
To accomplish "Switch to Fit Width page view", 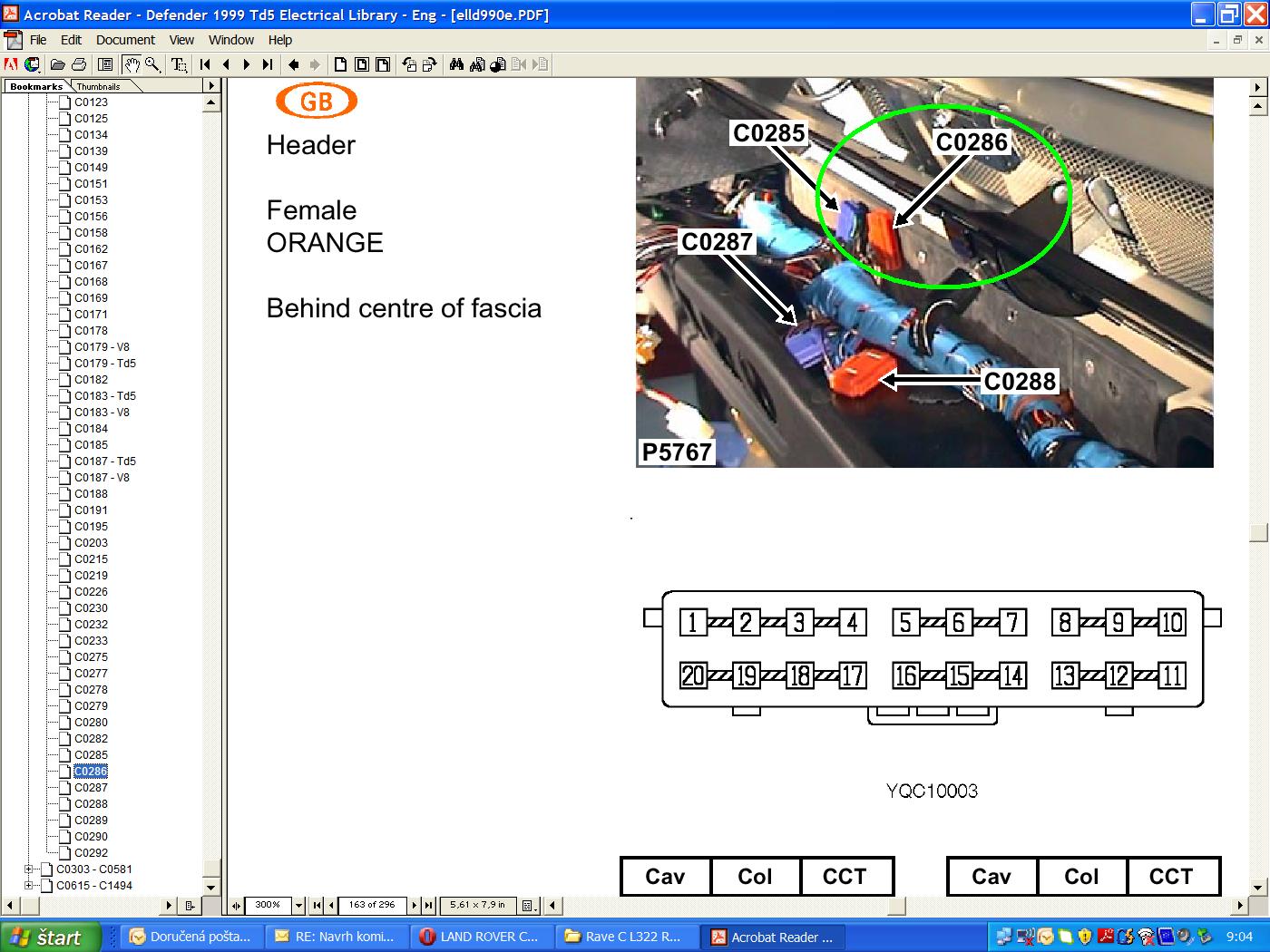I will click(x=383, y=64).
